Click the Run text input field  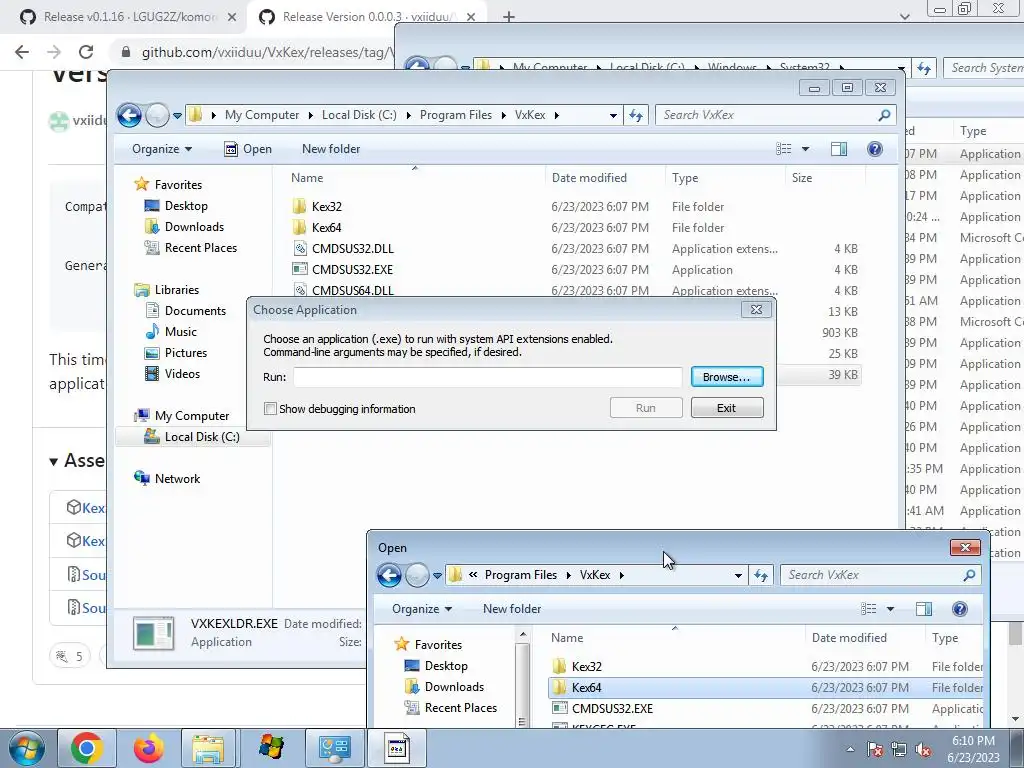coord(487,377)
